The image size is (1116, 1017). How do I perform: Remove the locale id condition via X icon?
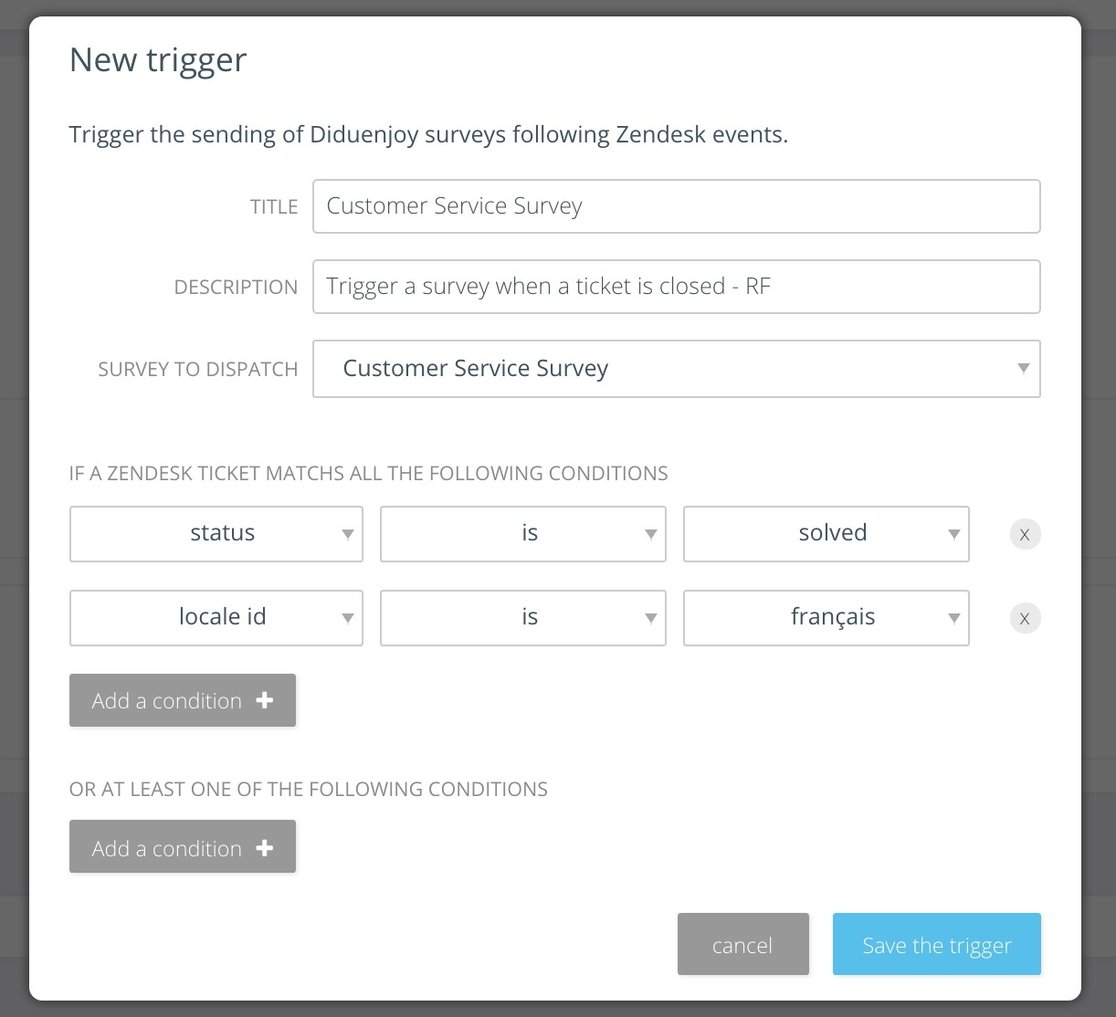(x=1024, y=618)
